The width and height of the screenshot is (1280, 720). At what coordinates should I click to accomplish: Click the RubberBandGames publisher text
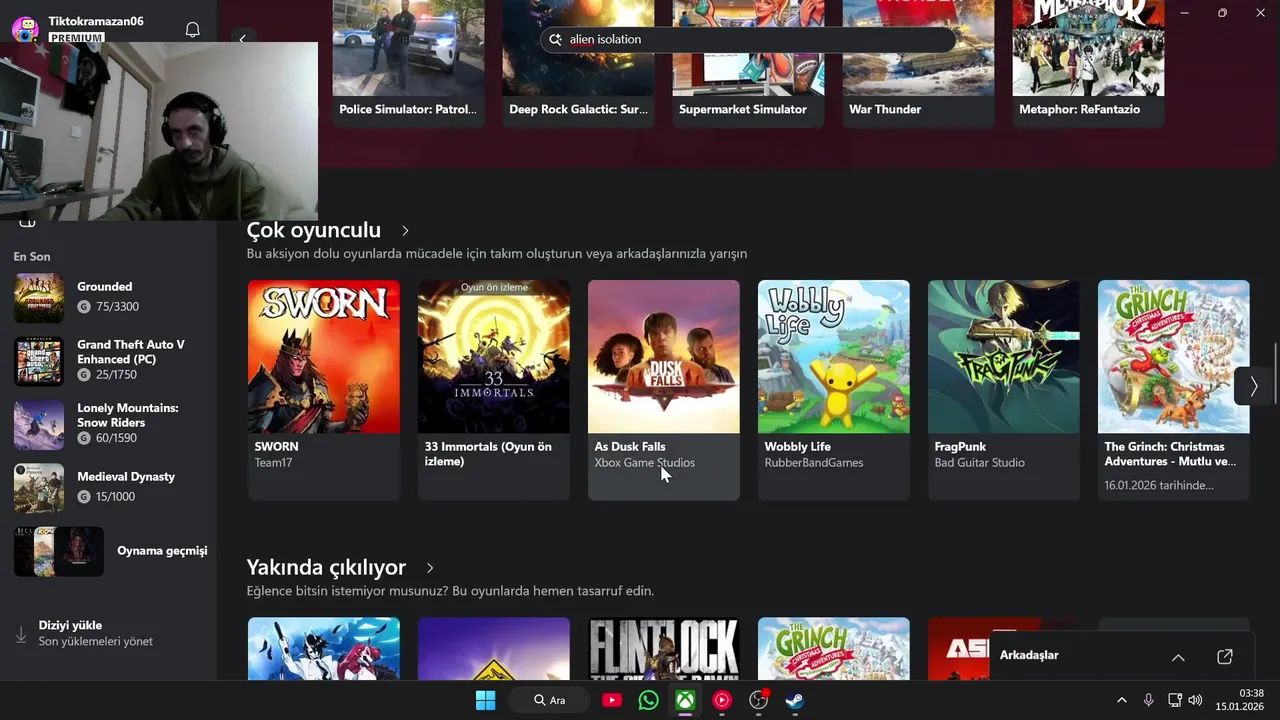coord(814,463)
